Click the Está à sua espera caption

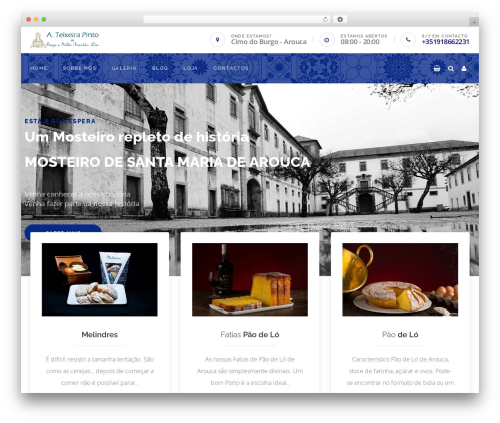point(60,121)
